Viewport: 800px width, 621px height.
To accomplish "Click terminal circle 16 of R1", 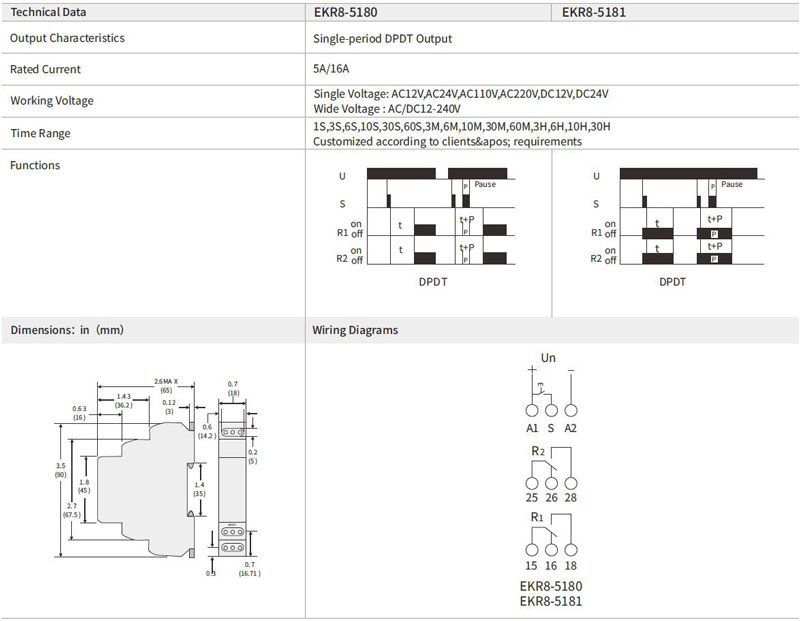I will (551, 550).
